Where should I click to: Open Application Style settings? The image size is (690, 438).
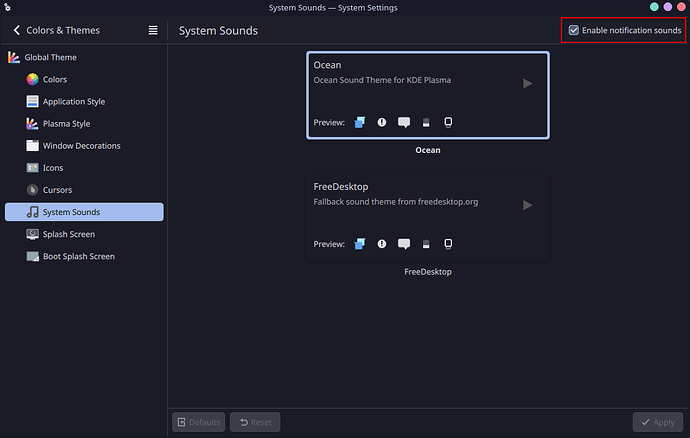84,101
